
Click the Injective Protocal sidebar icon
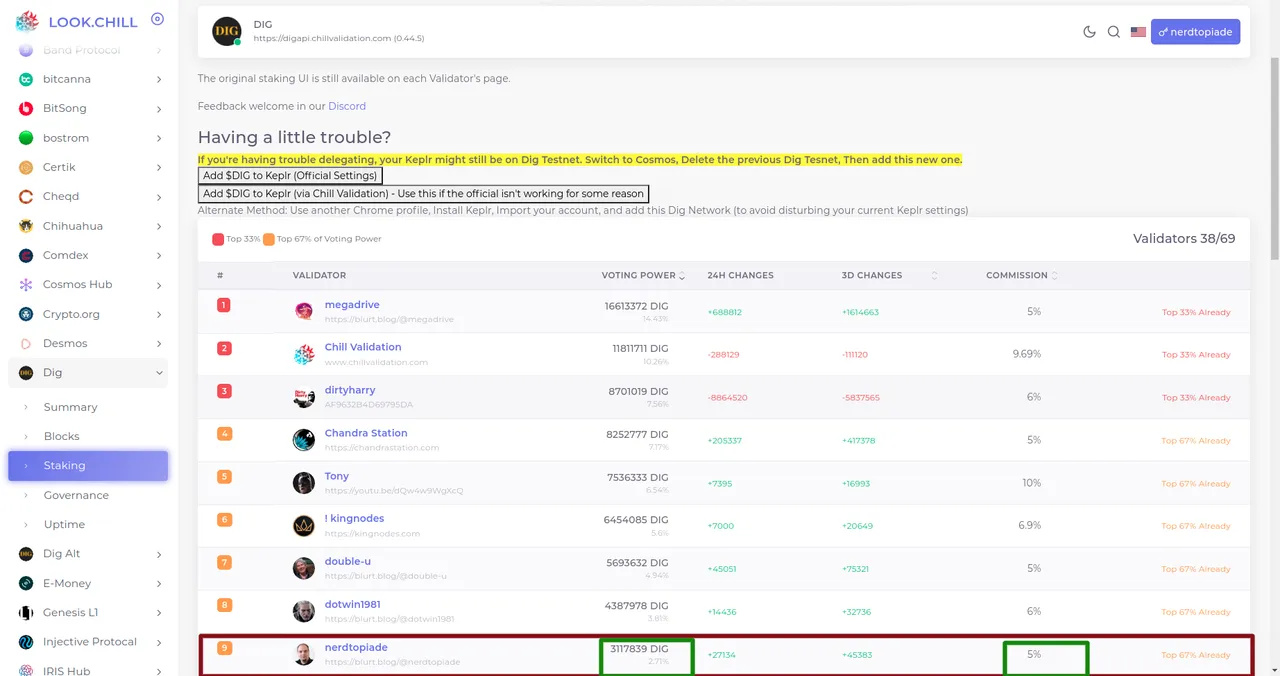[26, 642]
